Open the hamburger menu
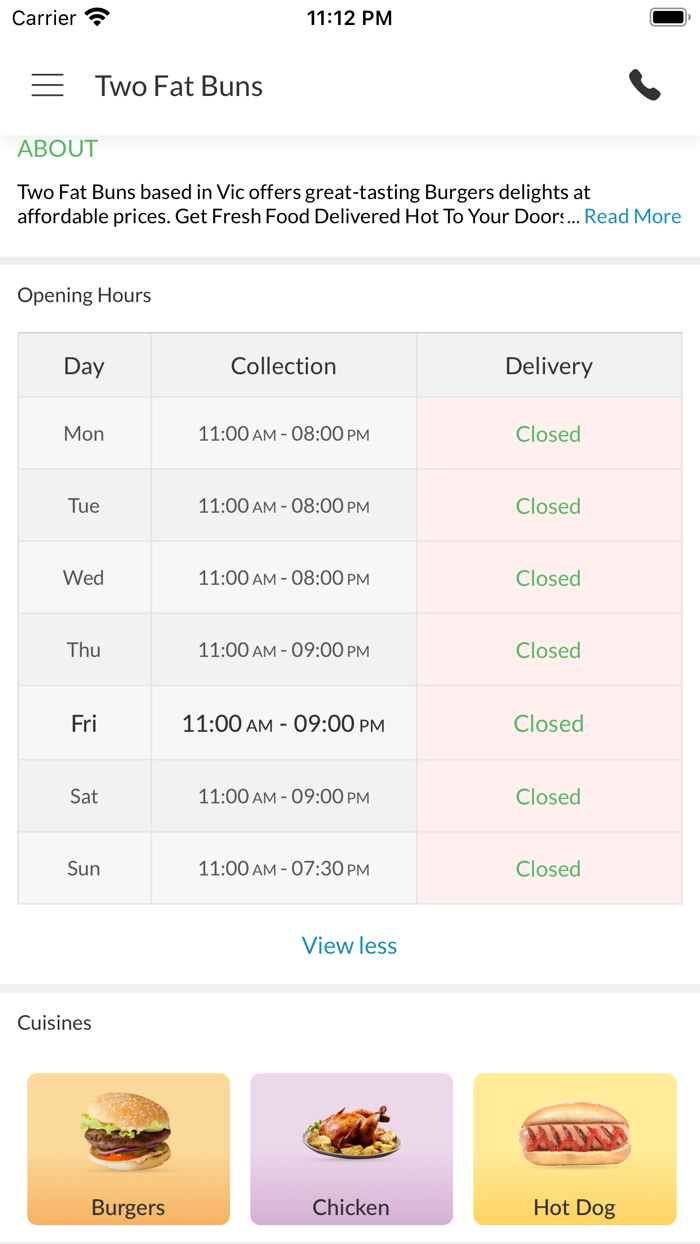 click(x=47, y=86)
